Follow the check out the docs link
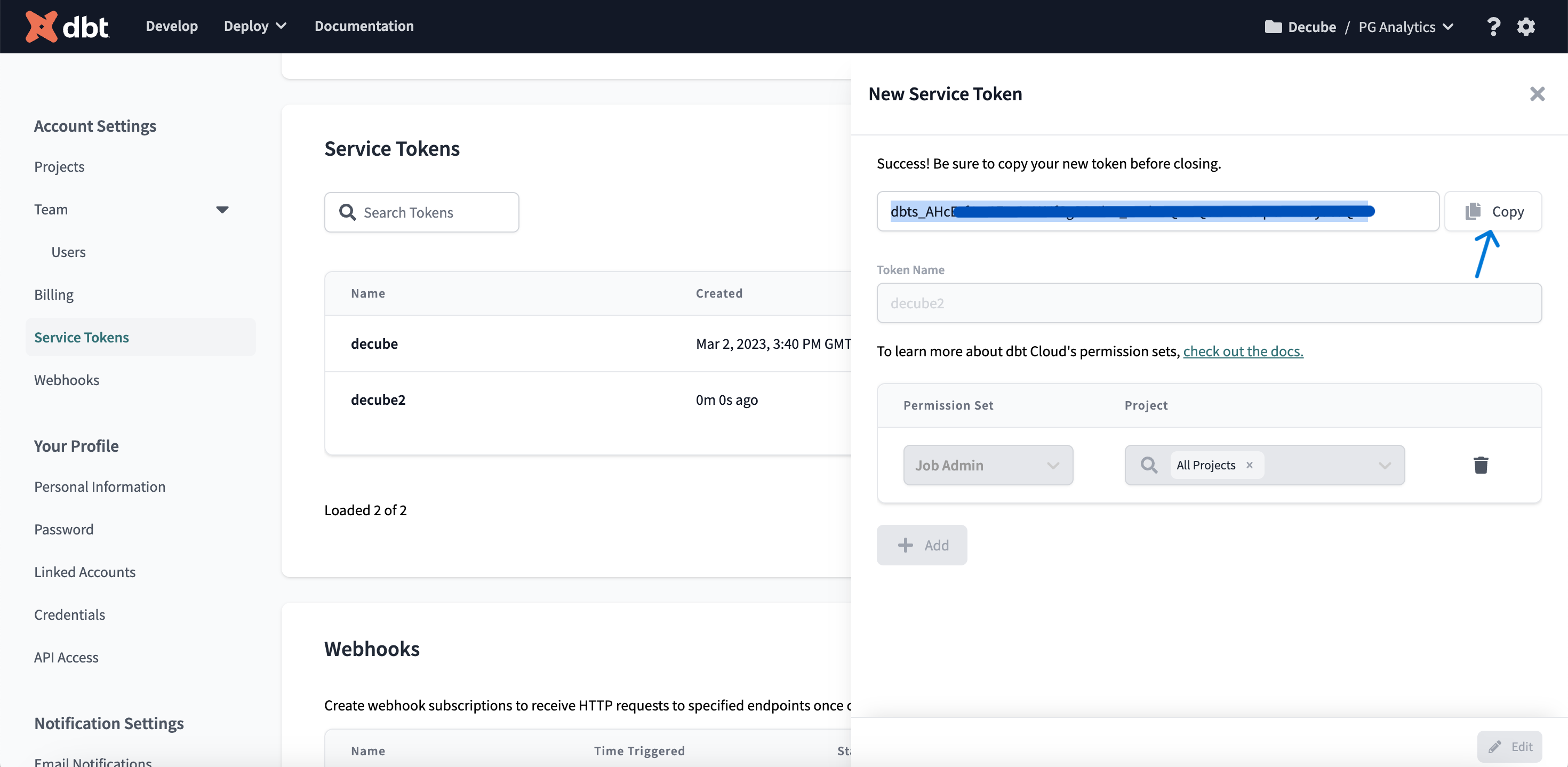The height and width of the screenshot is (767, 1568). (1242, 351)
